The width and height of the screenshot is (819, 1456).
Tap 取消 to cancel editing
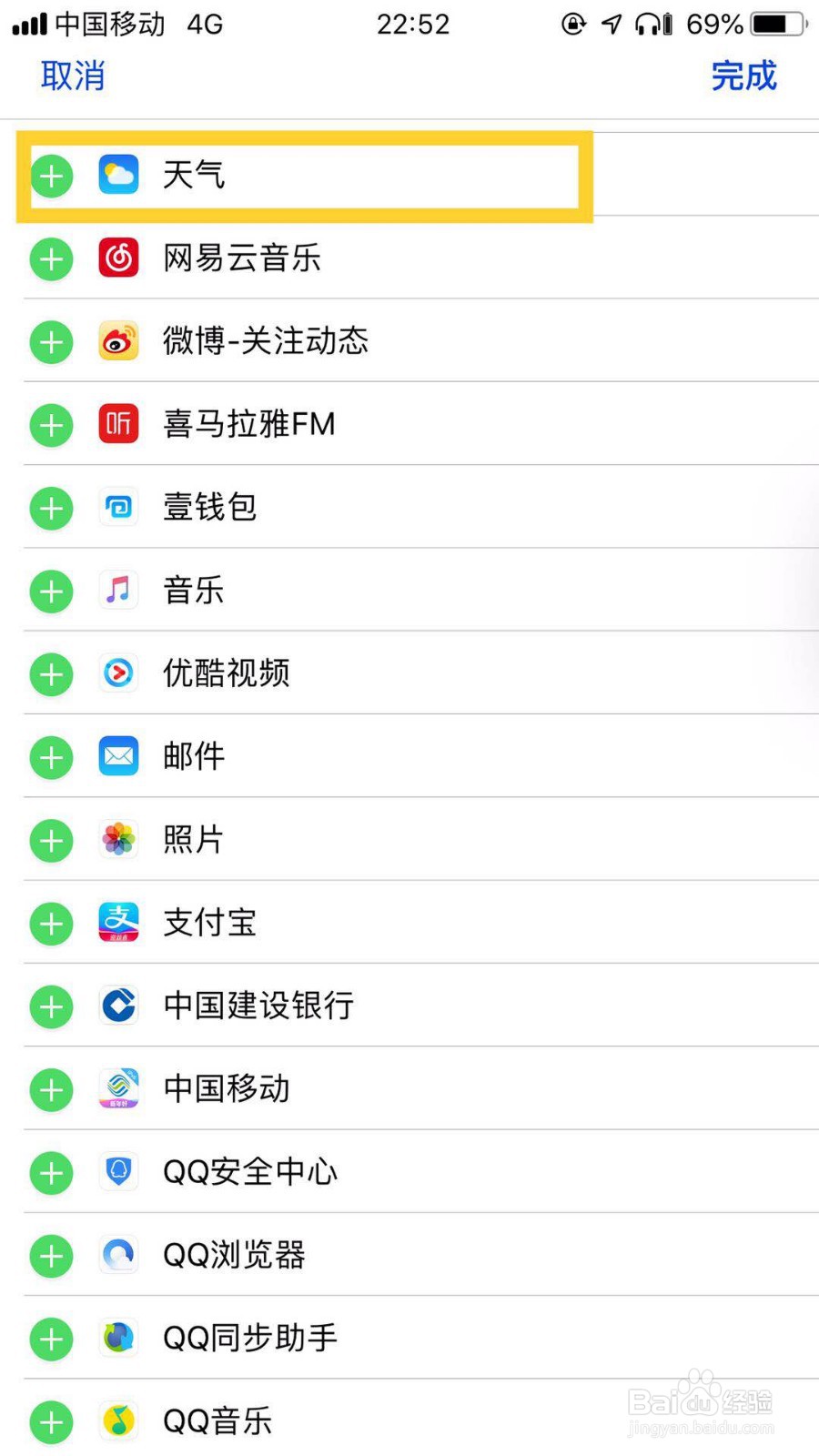coord(73,76)
